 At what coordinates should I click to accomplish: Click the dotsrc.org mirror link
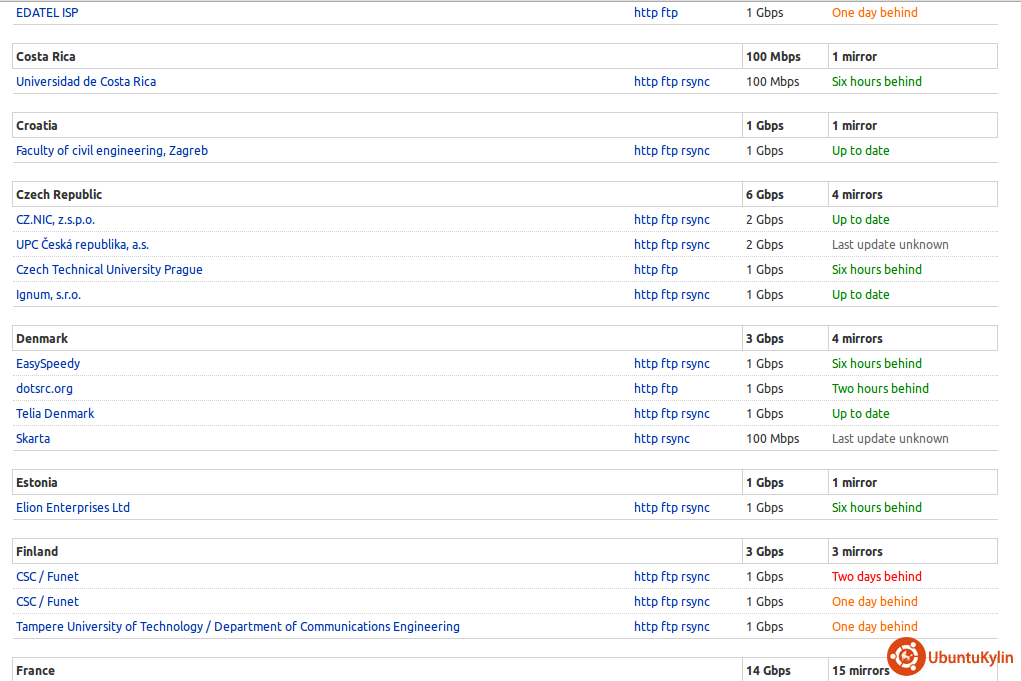(44, 389)
